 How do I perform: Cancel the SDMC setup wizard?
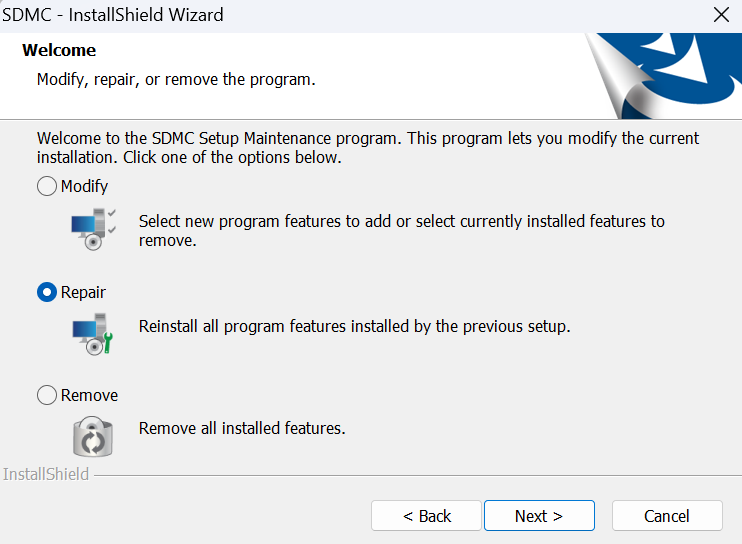tap(667, 516)
